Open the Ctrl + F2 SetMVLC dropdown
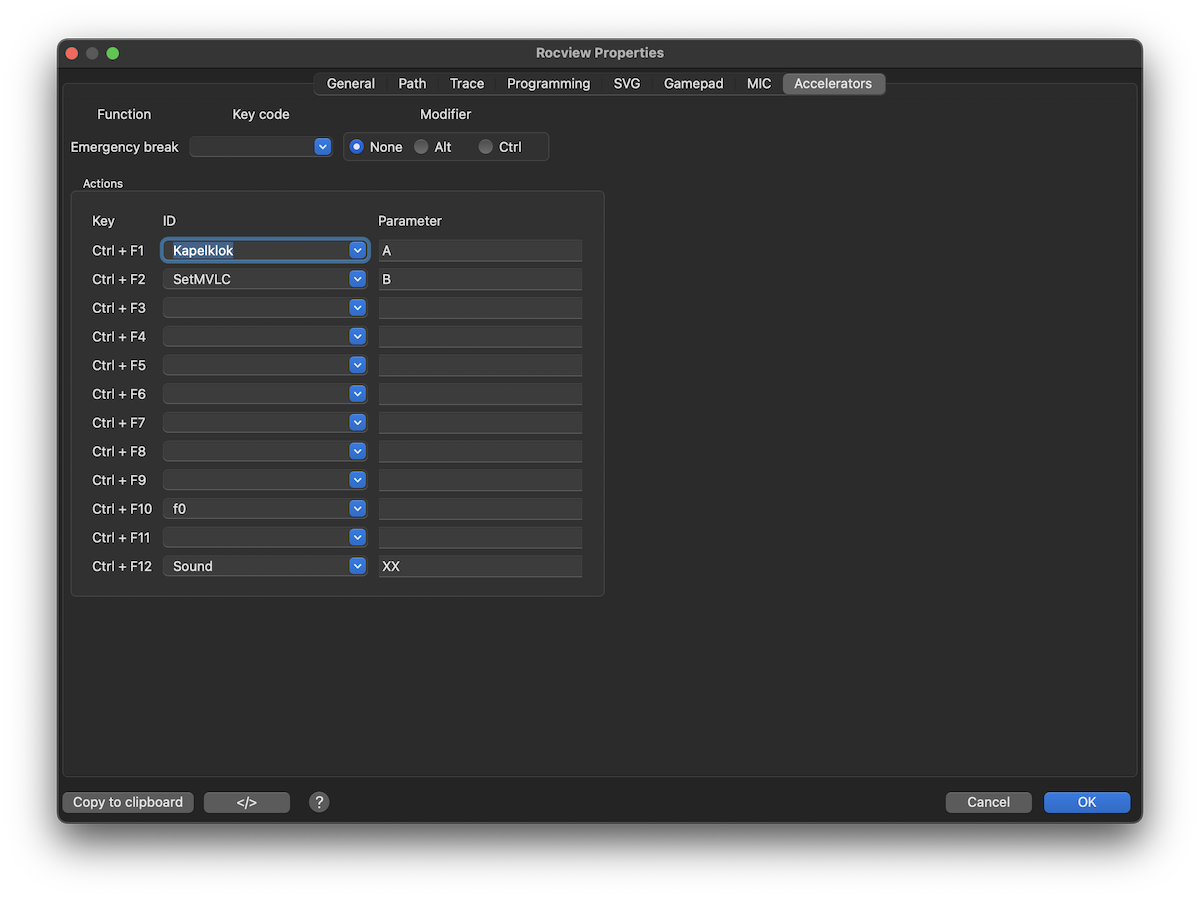1200x899 pixels. point(357,279)
